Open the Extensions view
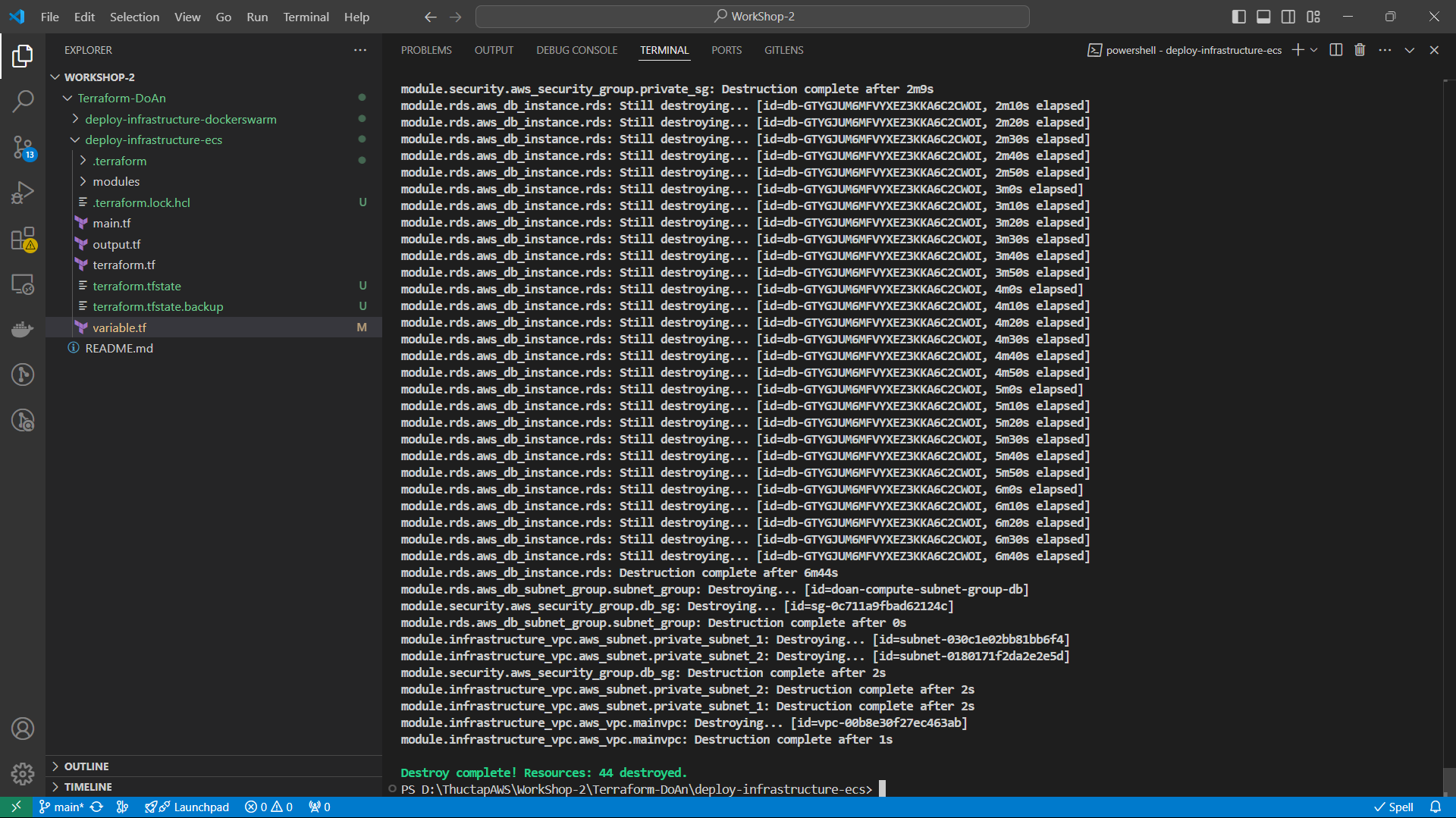Screen dimensions: 1456x818 point(23,239)
